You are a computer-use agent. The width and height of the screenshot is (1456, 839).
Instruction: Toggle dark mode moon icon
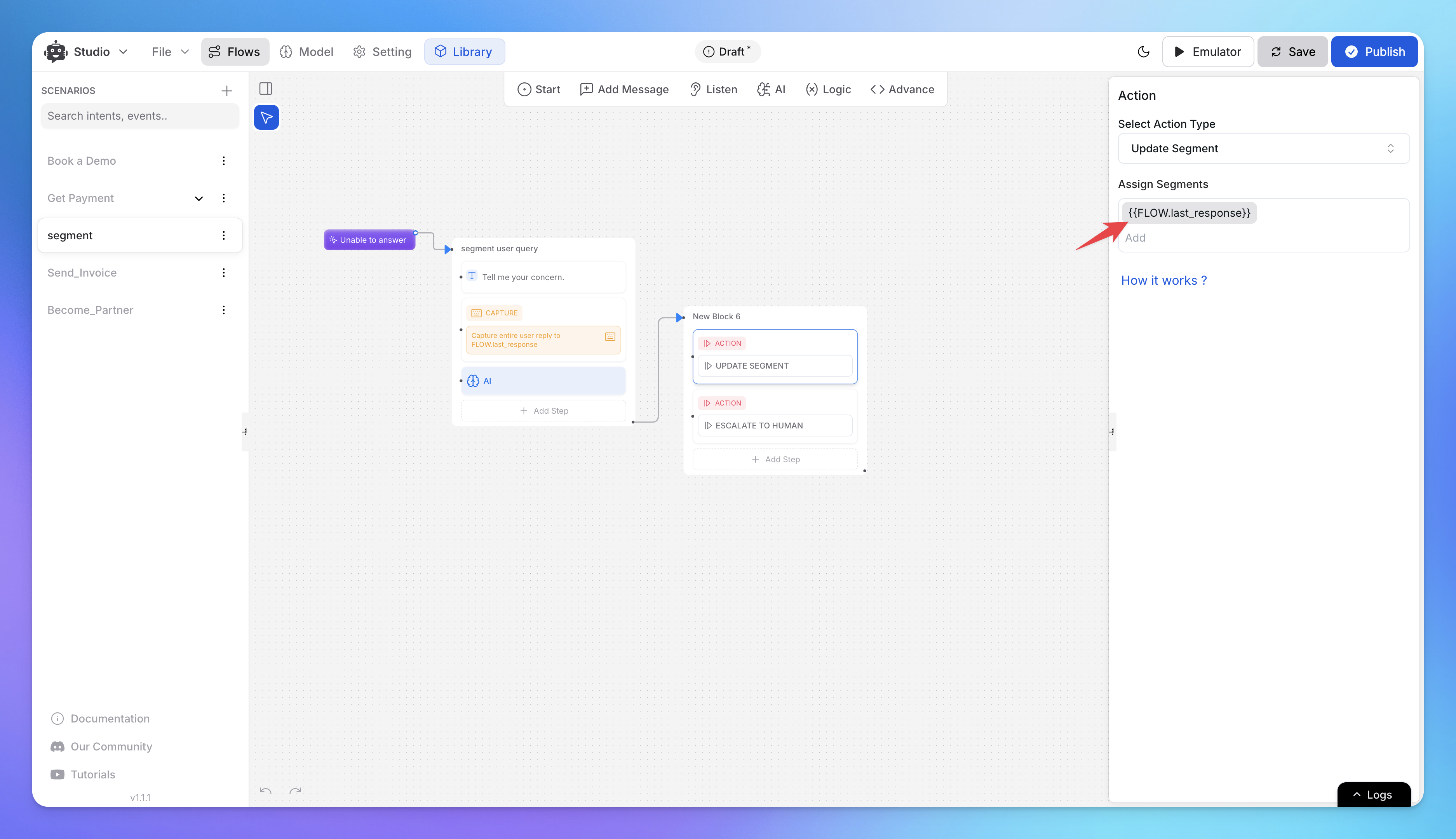(x=1143, y=52)
